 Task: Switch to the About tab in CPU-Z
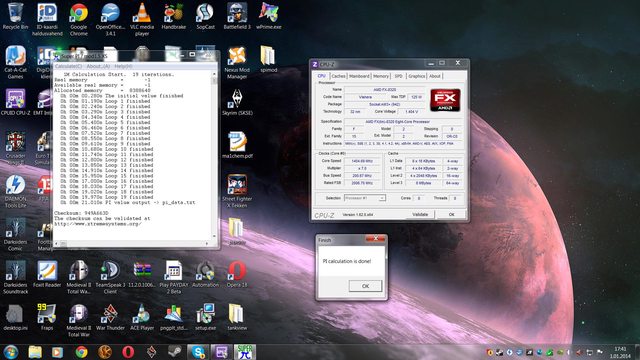pos(435,76)
